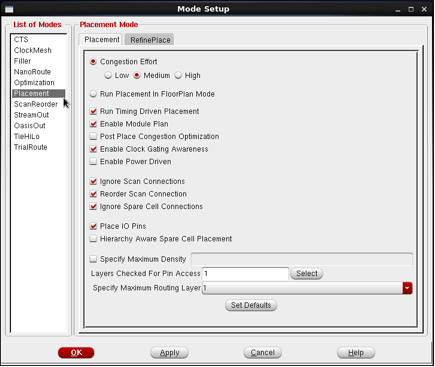The height and width of the screenshot is (367, 435).
Task: Click the red dropdown arrow for routing layer
Action: coord(407,288)
